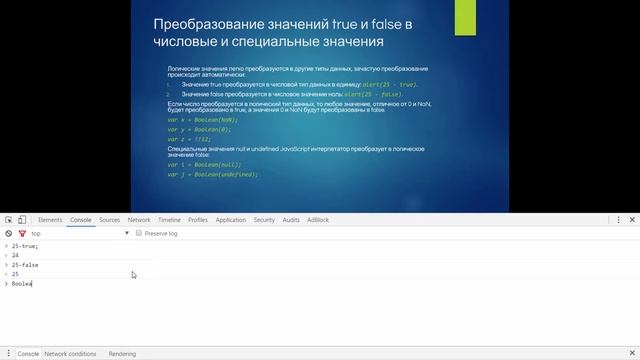Click the console entry '25-true;'
This screenshot has width=640, height=360.
[x=25, y=246]
